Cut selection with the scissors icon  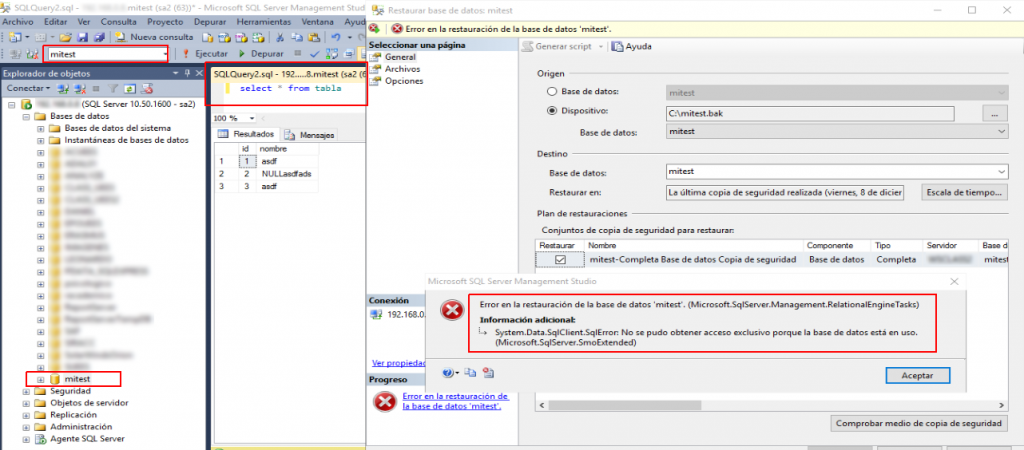click(x=280, y=37)
